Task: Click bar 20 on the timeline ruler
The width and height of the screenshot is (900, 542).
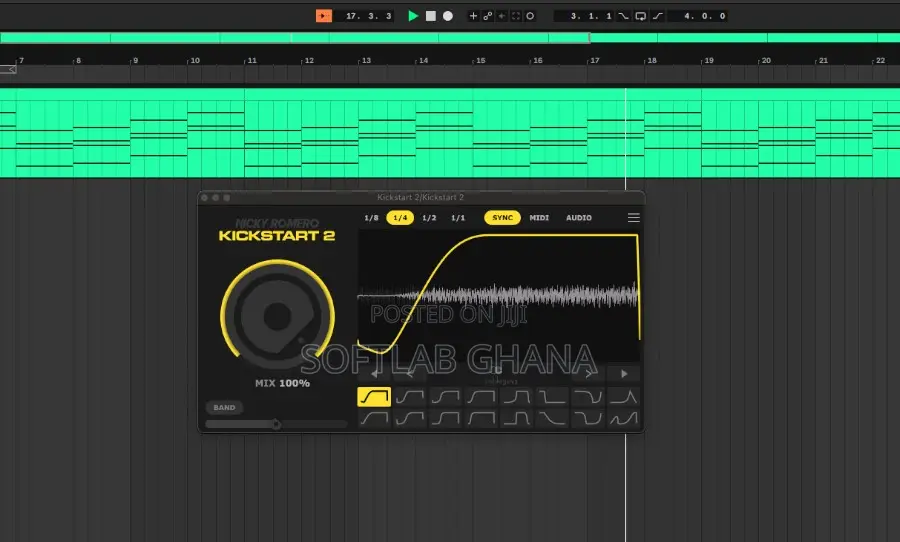Action: point(766,60)
